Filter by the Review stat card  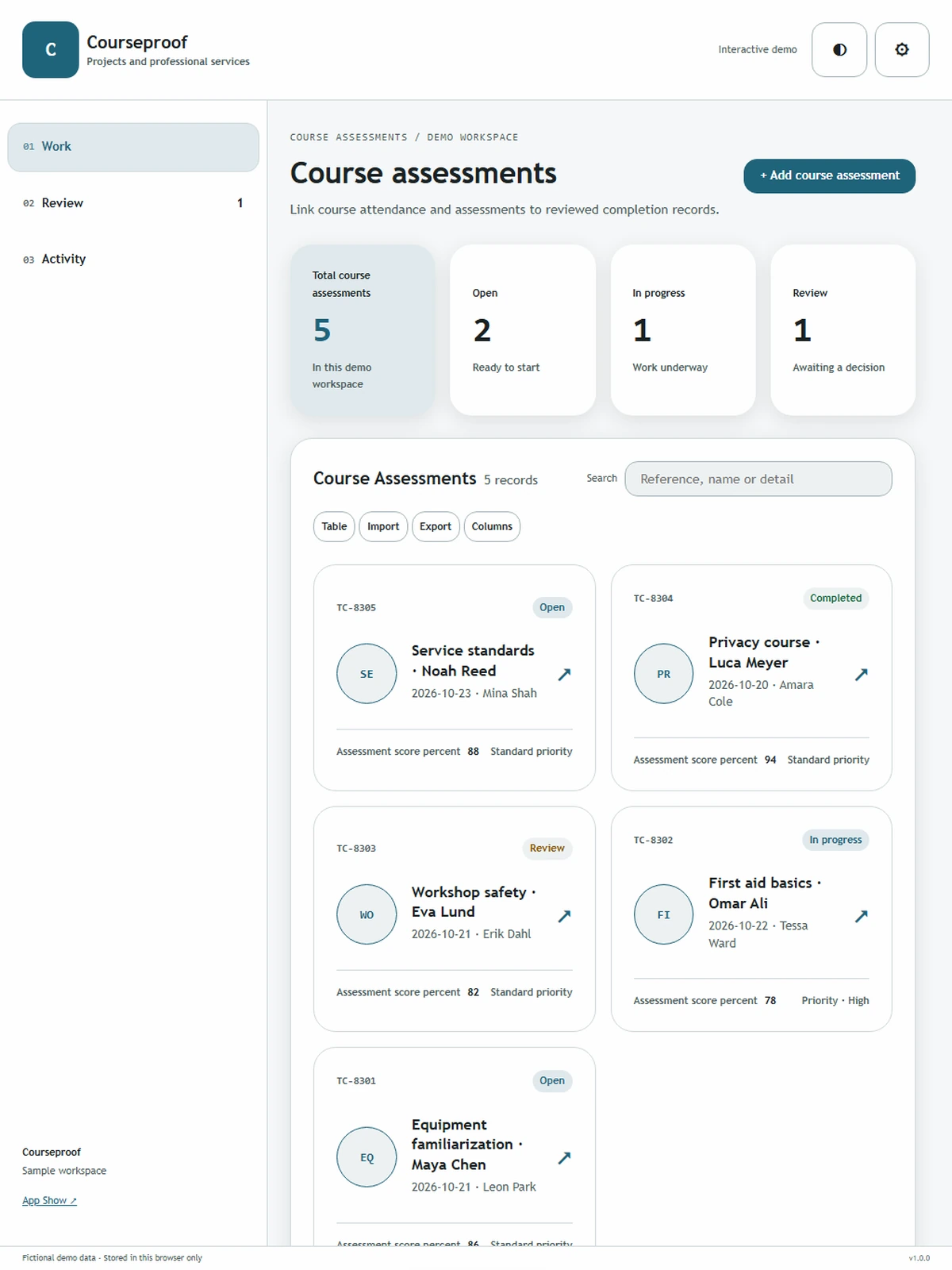(843, 329)
